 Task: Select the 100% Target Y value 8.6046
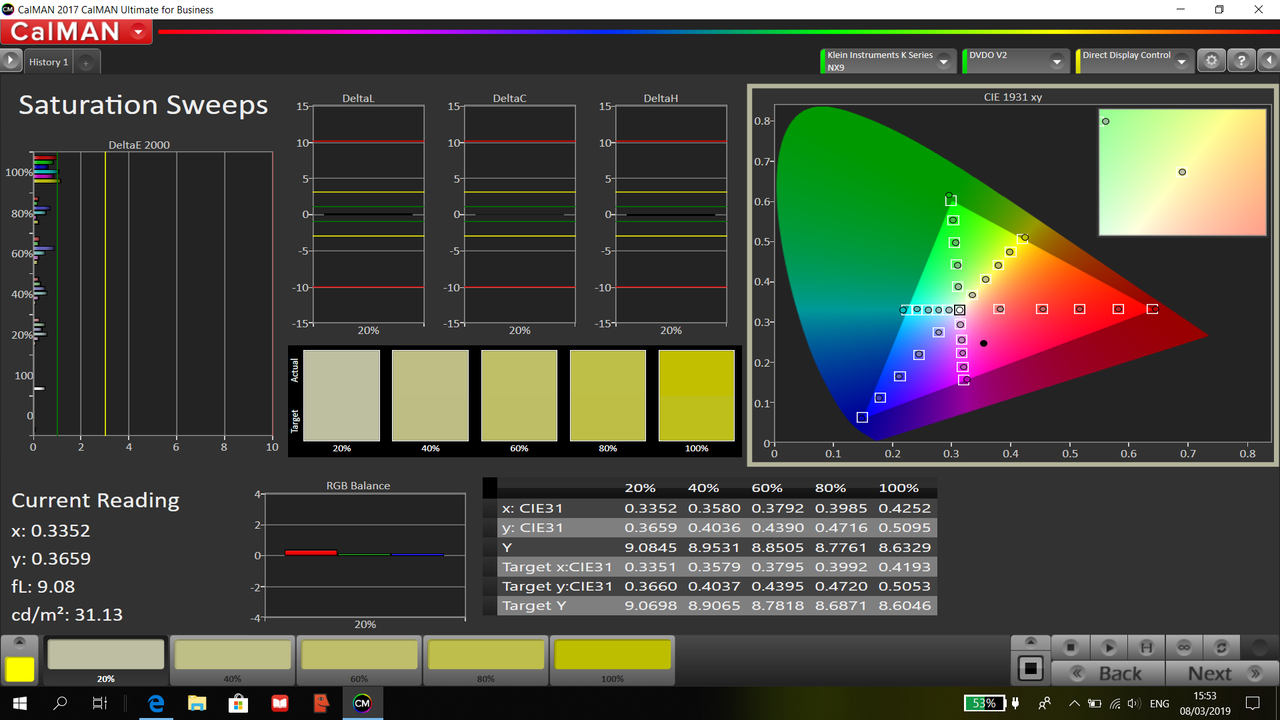point(905,606)
